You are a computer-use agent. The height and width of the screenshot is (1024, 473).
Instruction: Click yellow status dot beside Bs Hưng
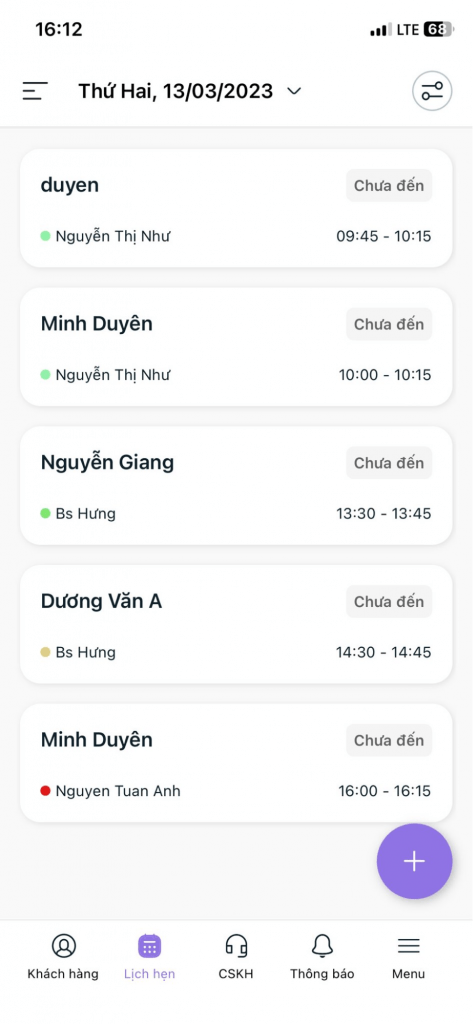(45, 652)
